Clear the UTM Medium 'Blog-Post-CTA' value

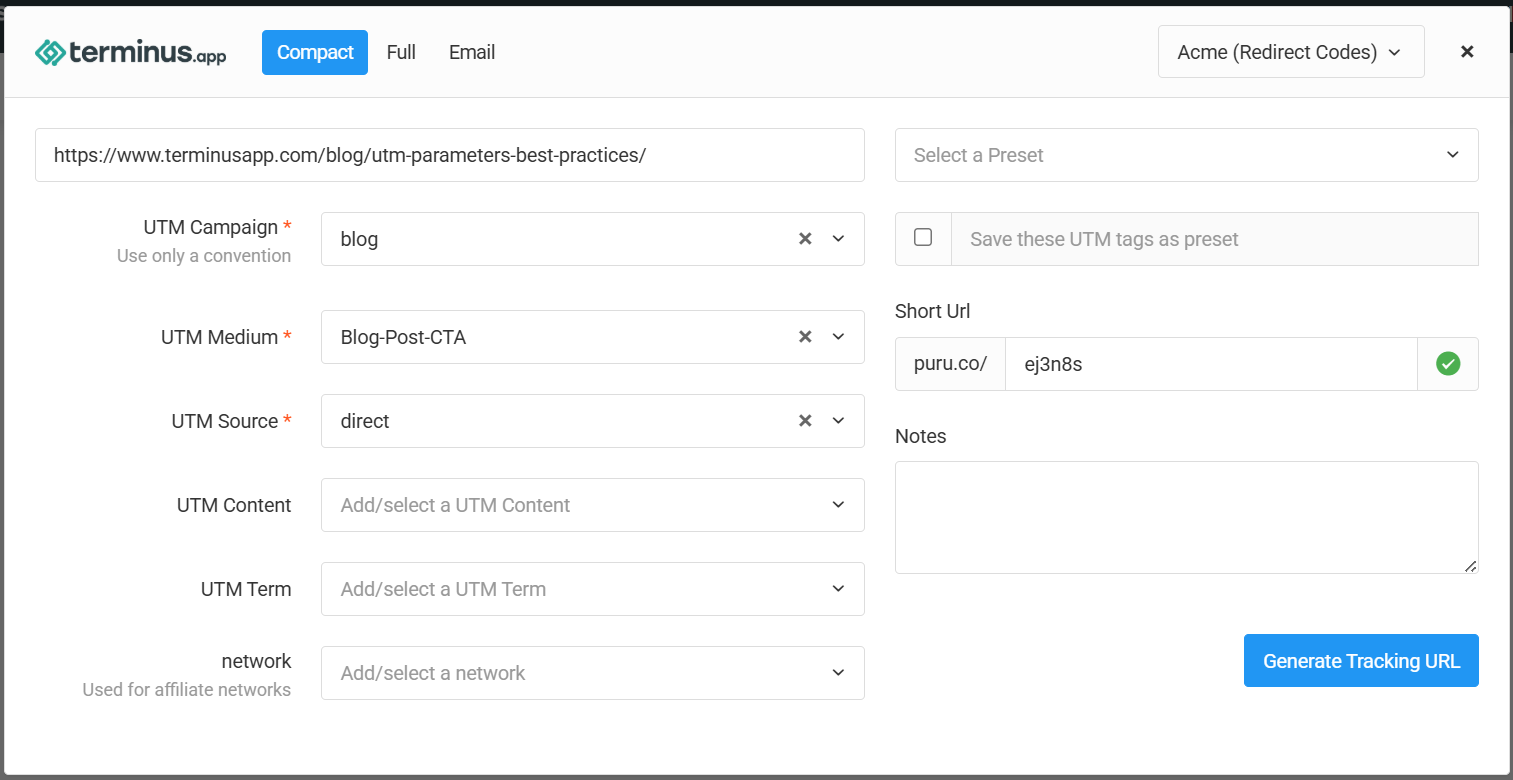point(805,337)
